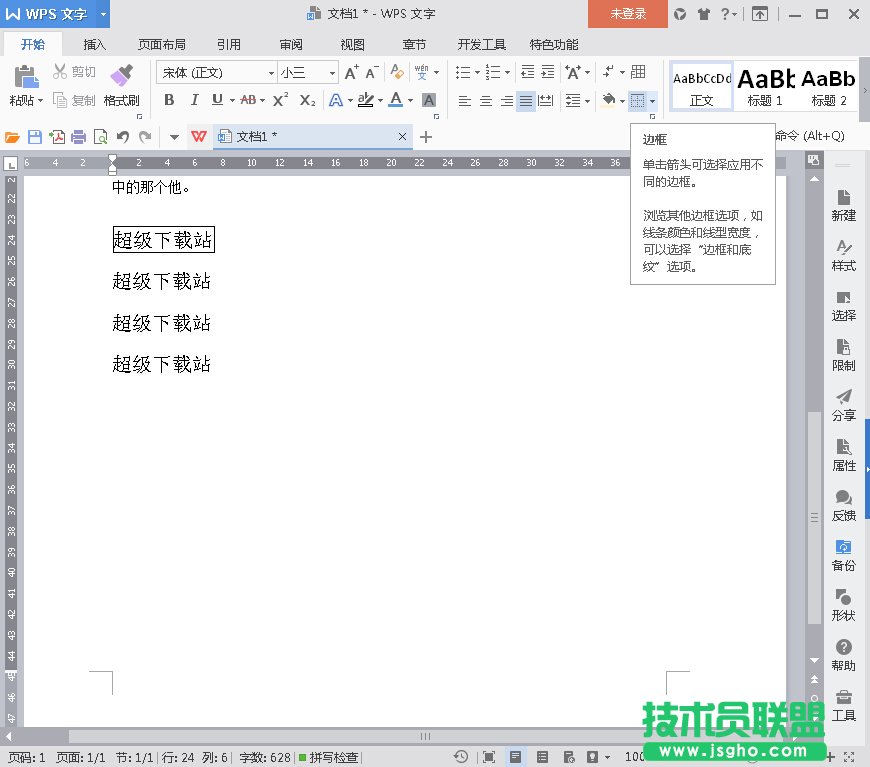Toggle bold formatting button
870x767 pixels.
tap(169, 100)
